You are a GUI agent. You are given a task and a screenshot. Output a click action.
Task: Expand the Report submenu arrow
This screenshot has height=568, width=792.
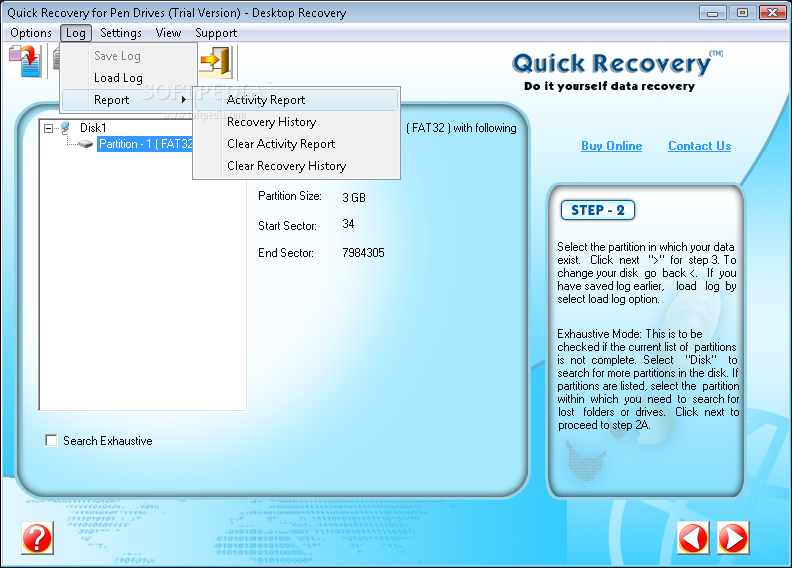pyautogui.click(x=184, y=100)
